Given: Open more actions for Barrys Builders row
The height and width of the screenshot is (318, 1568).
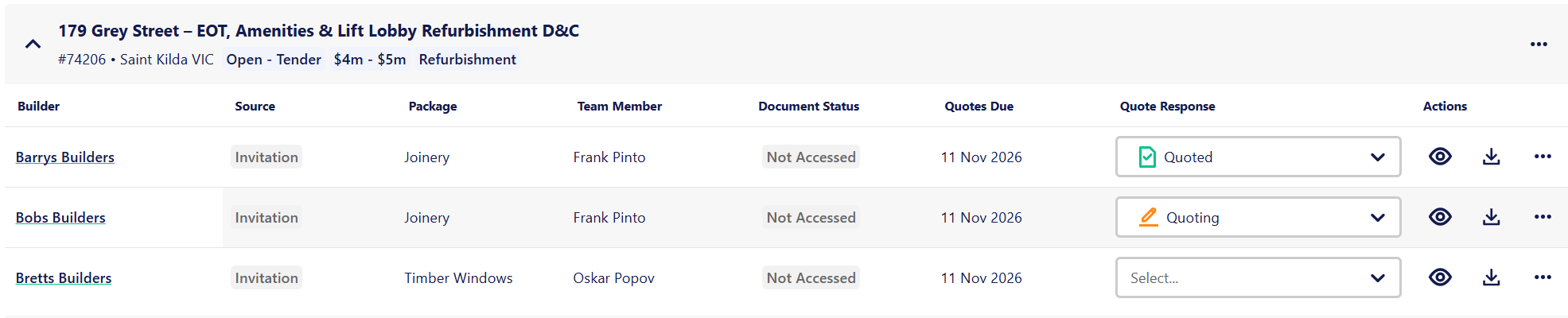Looking at the screenshot, I should 1543,157.
